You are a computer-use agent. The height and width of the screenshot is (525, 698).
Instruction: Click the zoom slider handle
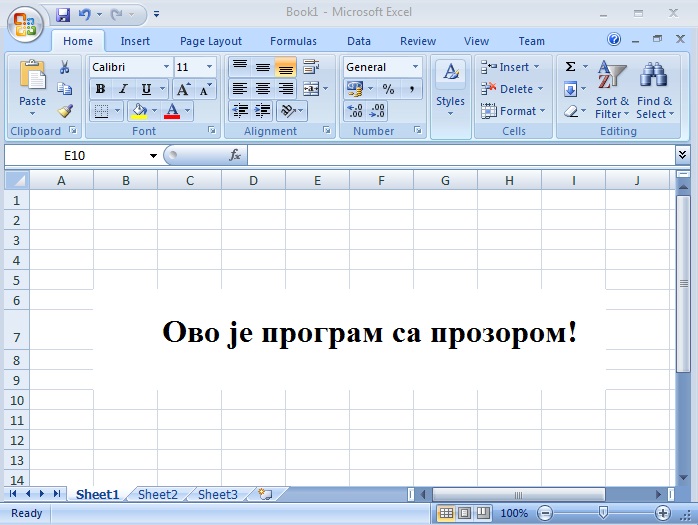(602, 513)
